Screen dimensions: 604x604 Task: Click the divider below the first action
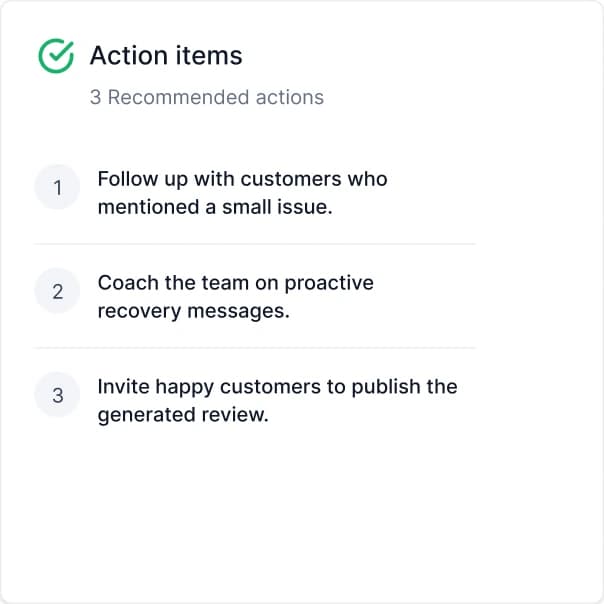point(255,244)
